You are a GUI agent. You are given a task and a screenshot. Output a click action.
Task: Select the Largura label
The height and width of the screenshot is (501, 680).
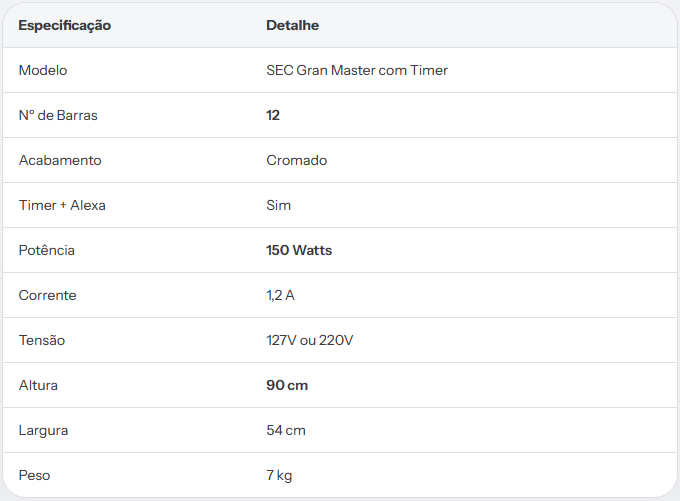pyautogui.click(x=43, y=431)
